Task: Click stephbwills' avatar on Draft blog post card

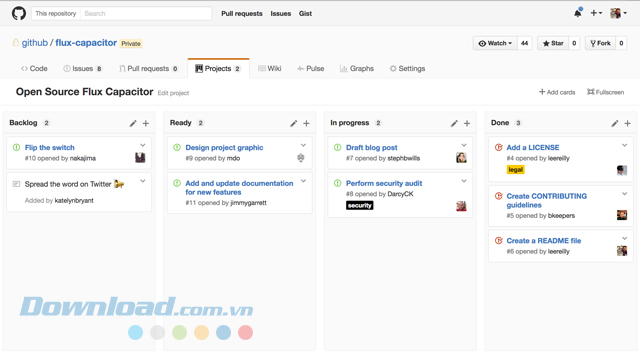Action: [461, 158]
